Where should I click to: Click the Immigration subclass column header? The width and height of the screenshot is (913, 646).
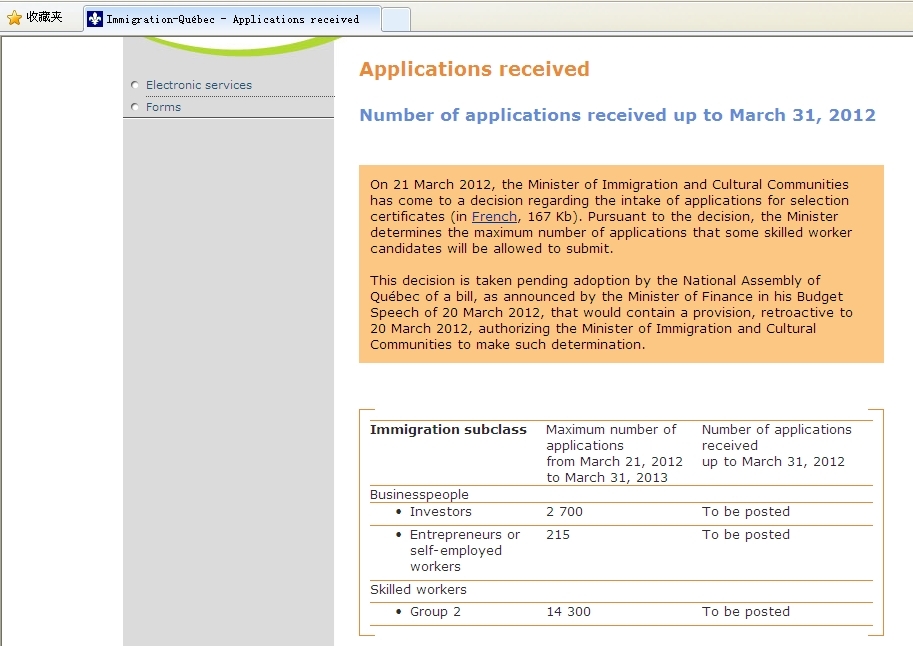pos(448,430)
